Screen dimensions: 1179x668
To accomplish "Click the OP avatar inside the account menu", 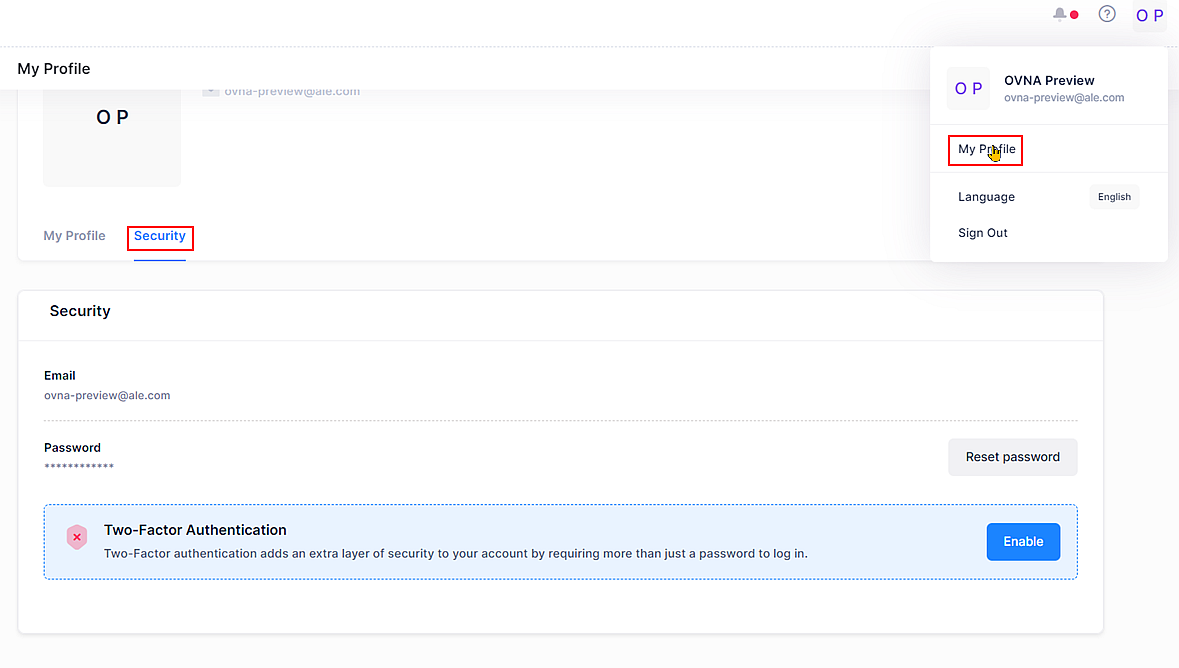I will (x=968, y=88).
